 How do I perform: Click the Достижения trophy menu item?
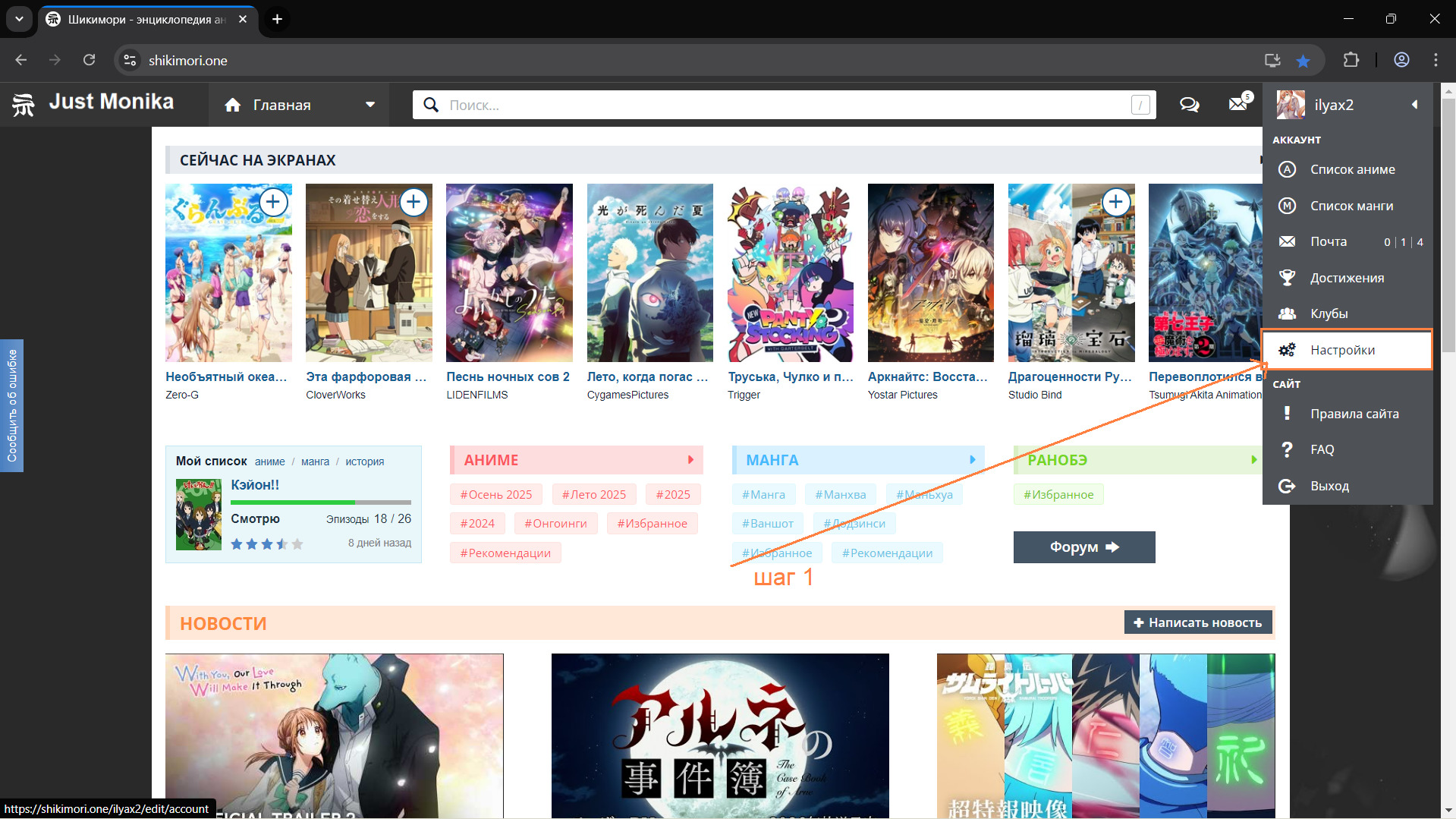click(x=1347, y=278)
